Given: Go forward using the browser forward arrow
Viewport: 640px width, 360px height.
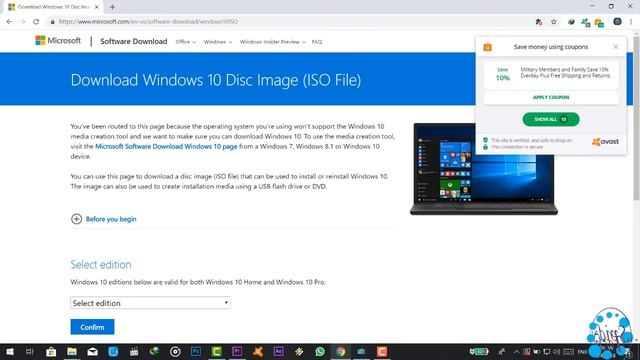Looking at the screenshot, I should coord(22,22).
